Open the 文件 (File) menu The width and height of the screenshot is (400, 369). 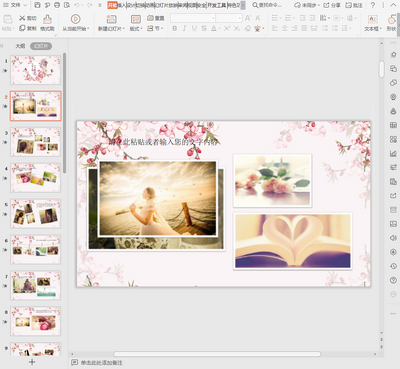click(15, 5)
